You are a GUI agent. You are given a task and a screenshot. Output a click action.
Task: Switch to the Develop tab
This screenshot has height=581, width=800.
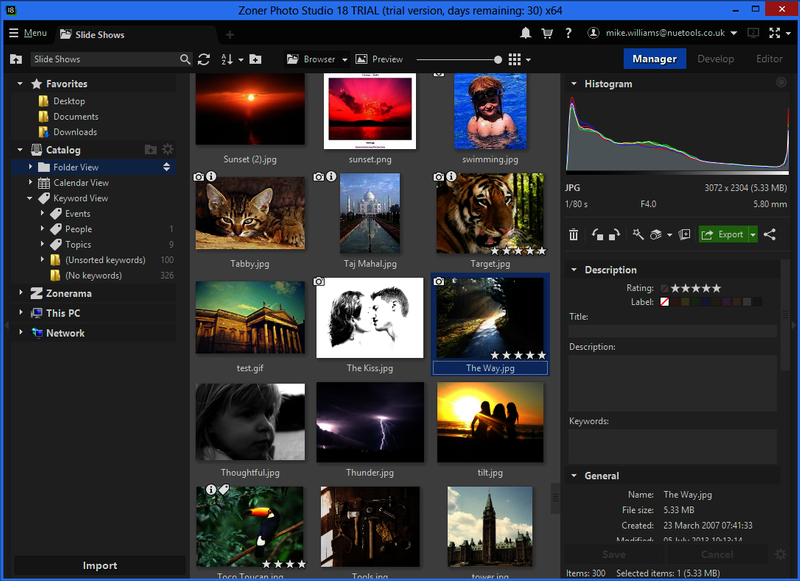[x=715, y=59]
